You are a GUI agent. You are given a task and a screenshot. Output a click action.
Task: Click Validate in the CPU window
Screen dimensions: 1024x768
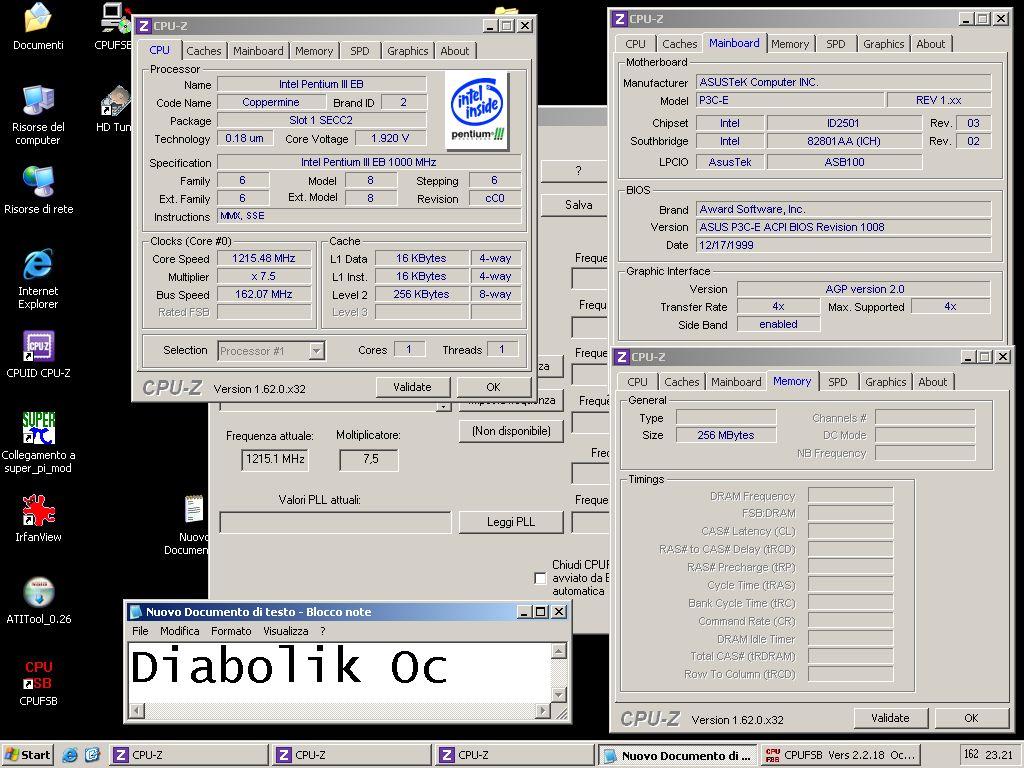413,387
